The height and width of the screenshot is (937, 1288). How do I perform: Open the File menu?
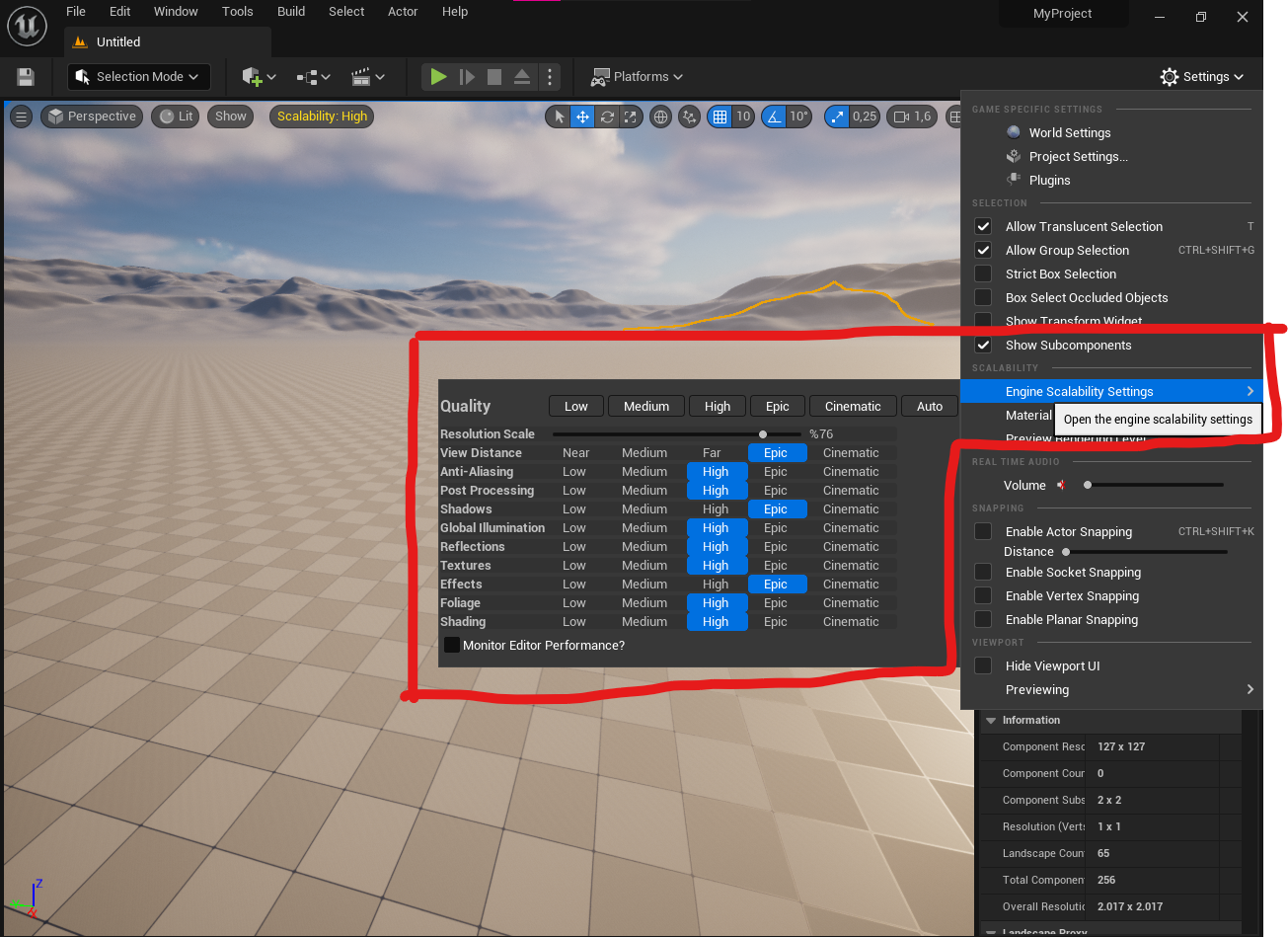[76, 12]
